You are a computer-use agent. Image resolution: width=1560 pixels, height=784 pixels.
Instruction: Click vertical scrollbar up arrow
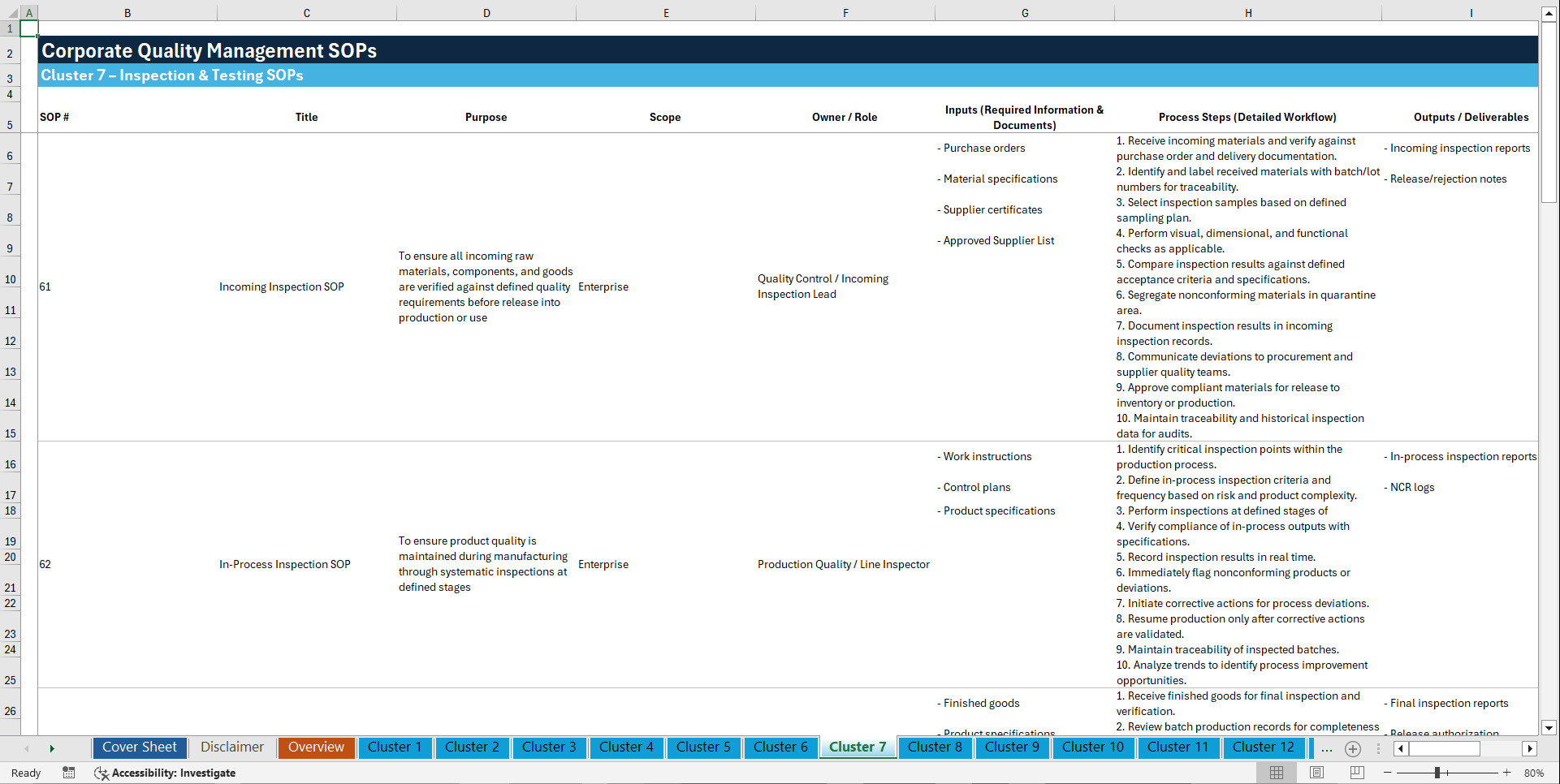pos(1549,14)
